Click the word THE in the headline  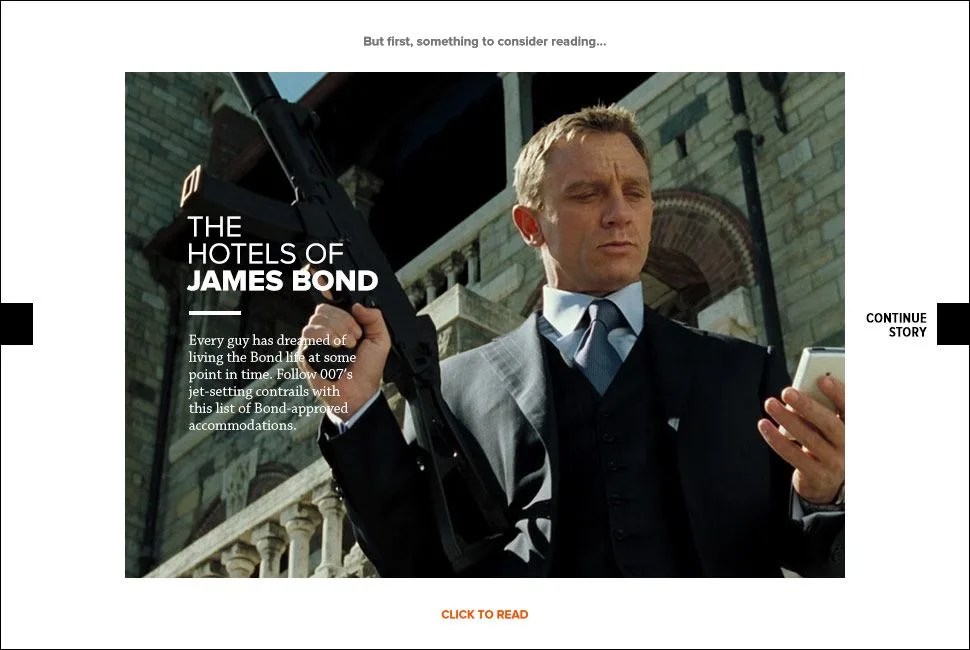coord(214,226)
